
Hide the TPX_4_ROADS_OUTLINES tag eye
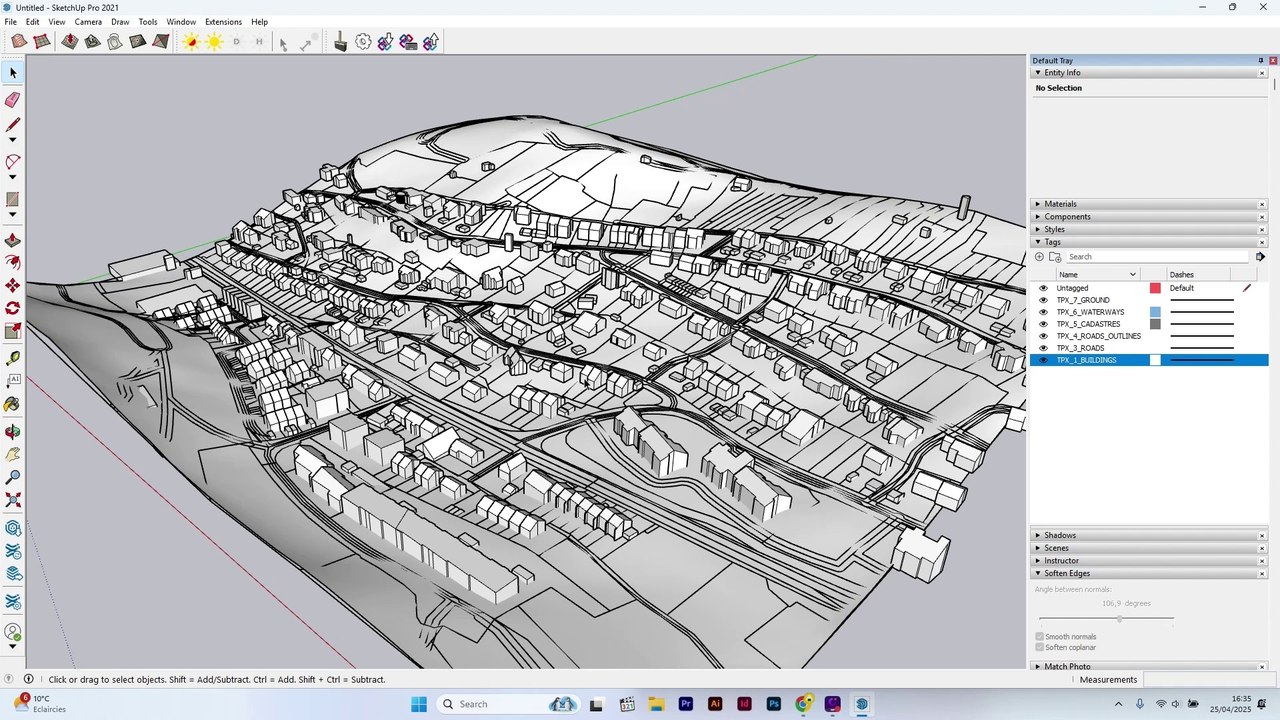pos(1043,336)
